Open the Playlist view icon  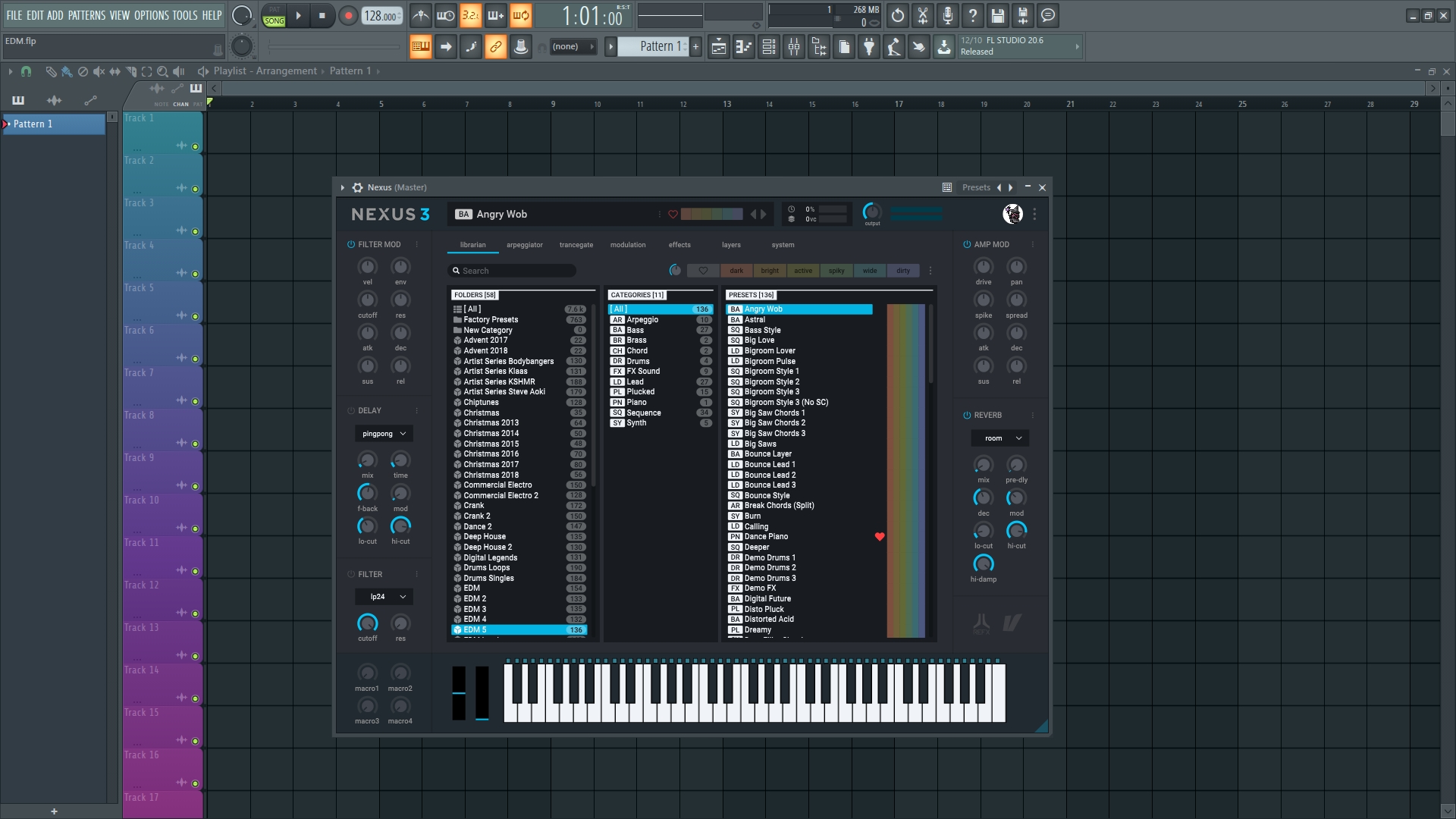[x=719, y=47]
